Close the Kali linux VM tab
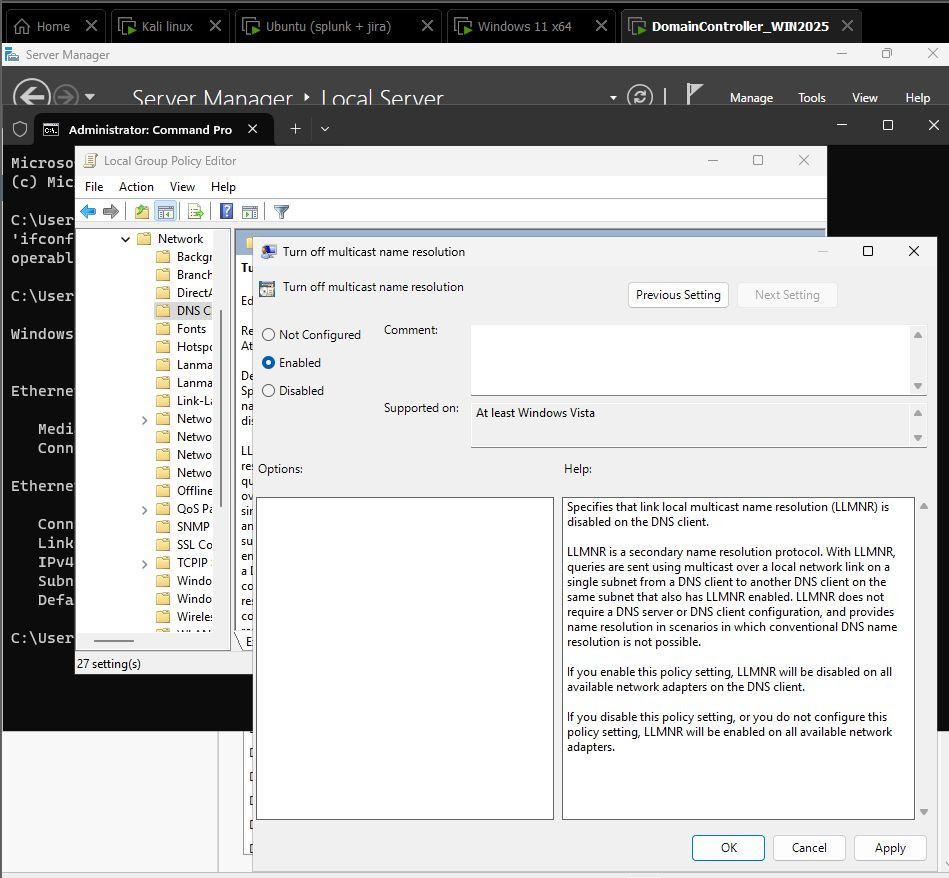Viewport: 949px width, 878px height. click(215, 25)
